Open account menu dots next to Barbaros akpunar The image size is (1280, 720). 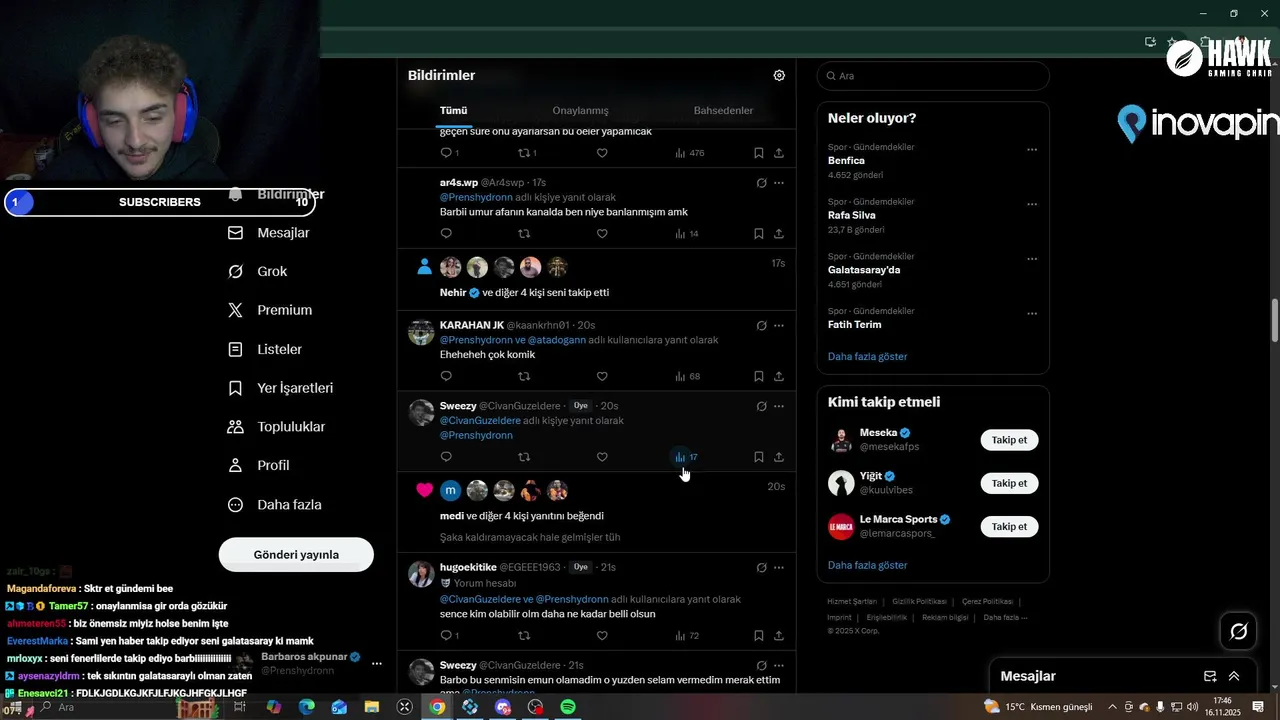coord(377,663)
